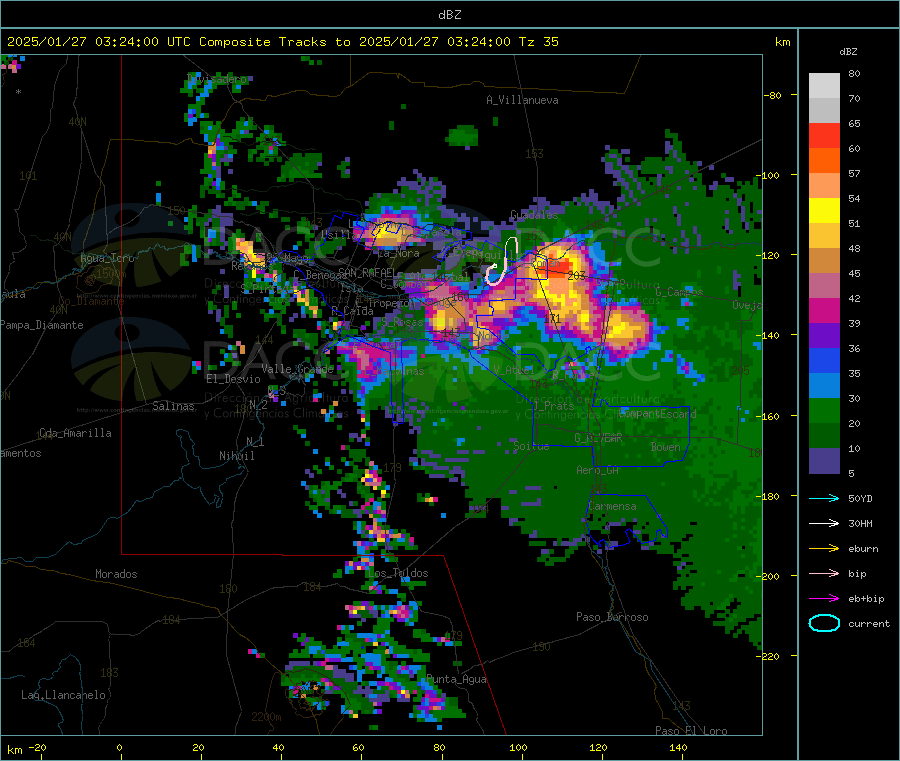Click the 'Pampa_Diamante' map label
900x761 pixels.
tap(42, 325)
